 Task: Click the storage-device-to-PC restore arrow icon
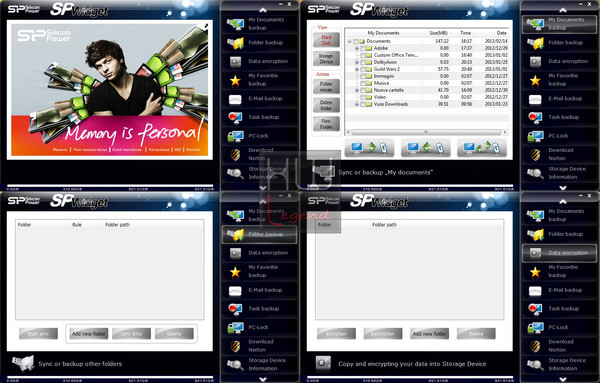tap(426, 148)
